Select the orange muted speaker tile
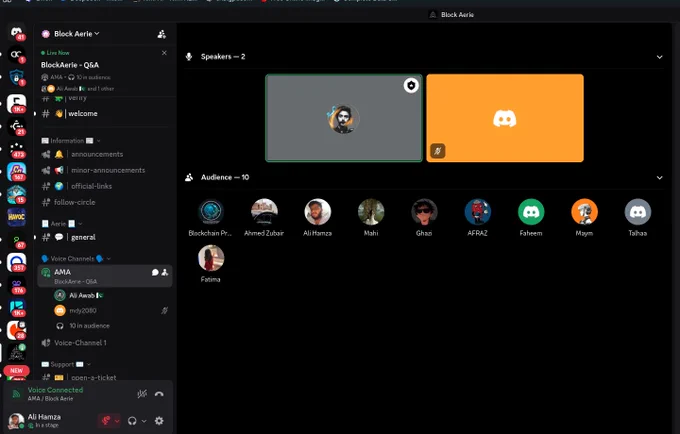680x434 pixels. [505, 118]
